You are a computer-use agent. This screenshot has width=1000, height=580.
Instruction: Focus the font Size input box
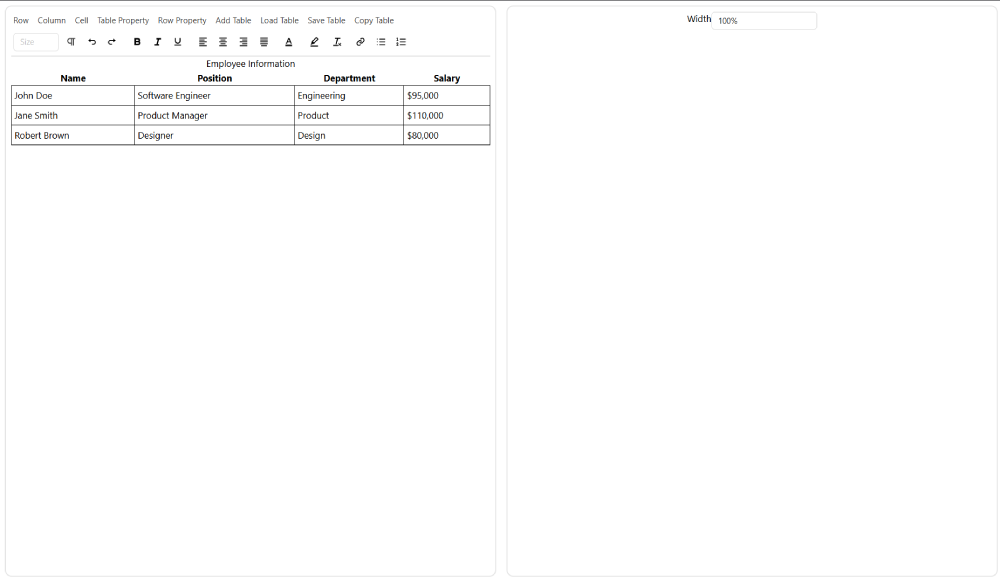(x=36, y=42)
